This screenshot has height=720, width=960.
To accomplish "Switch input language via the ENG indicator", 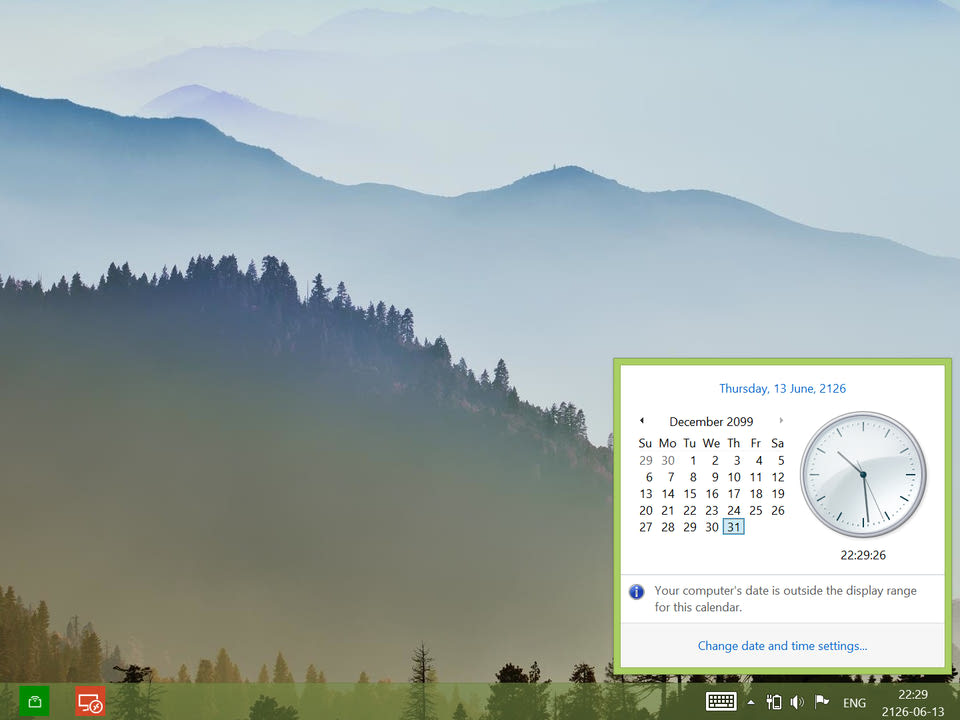I will coord(854,701).
